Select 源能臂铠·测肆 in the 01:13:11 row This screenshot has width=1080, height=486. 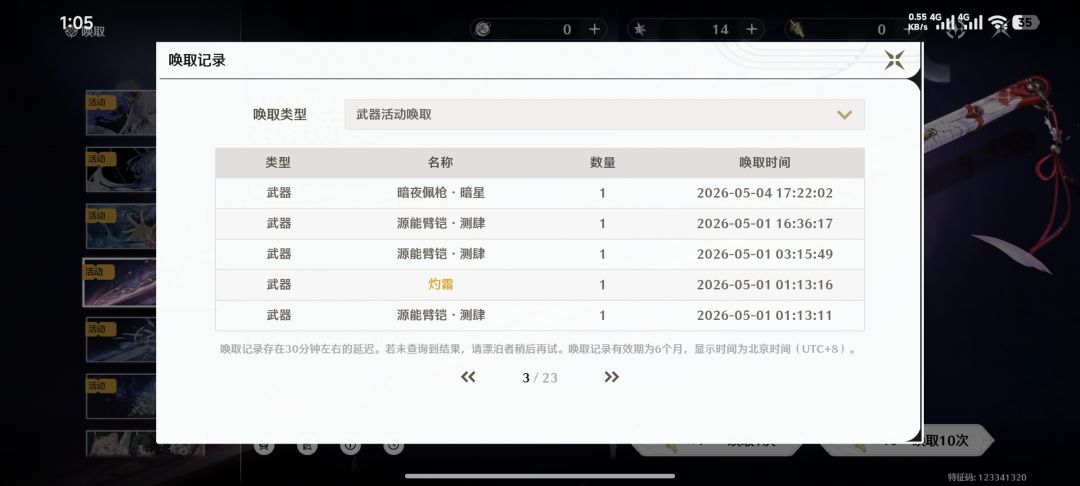440,315
